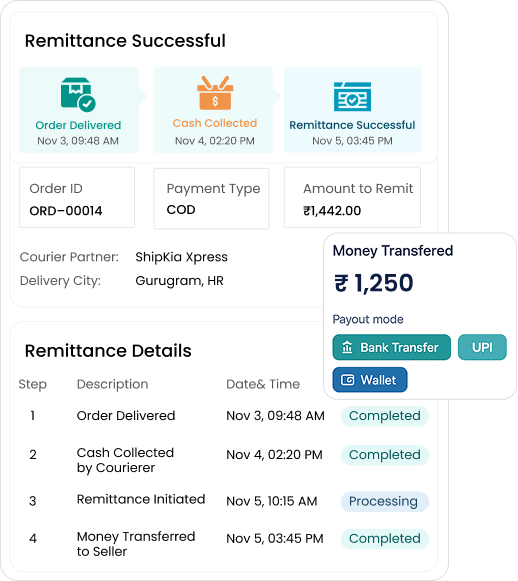
Task: Click the bank icon in Bank Transfer
Action: coord(347,348)
